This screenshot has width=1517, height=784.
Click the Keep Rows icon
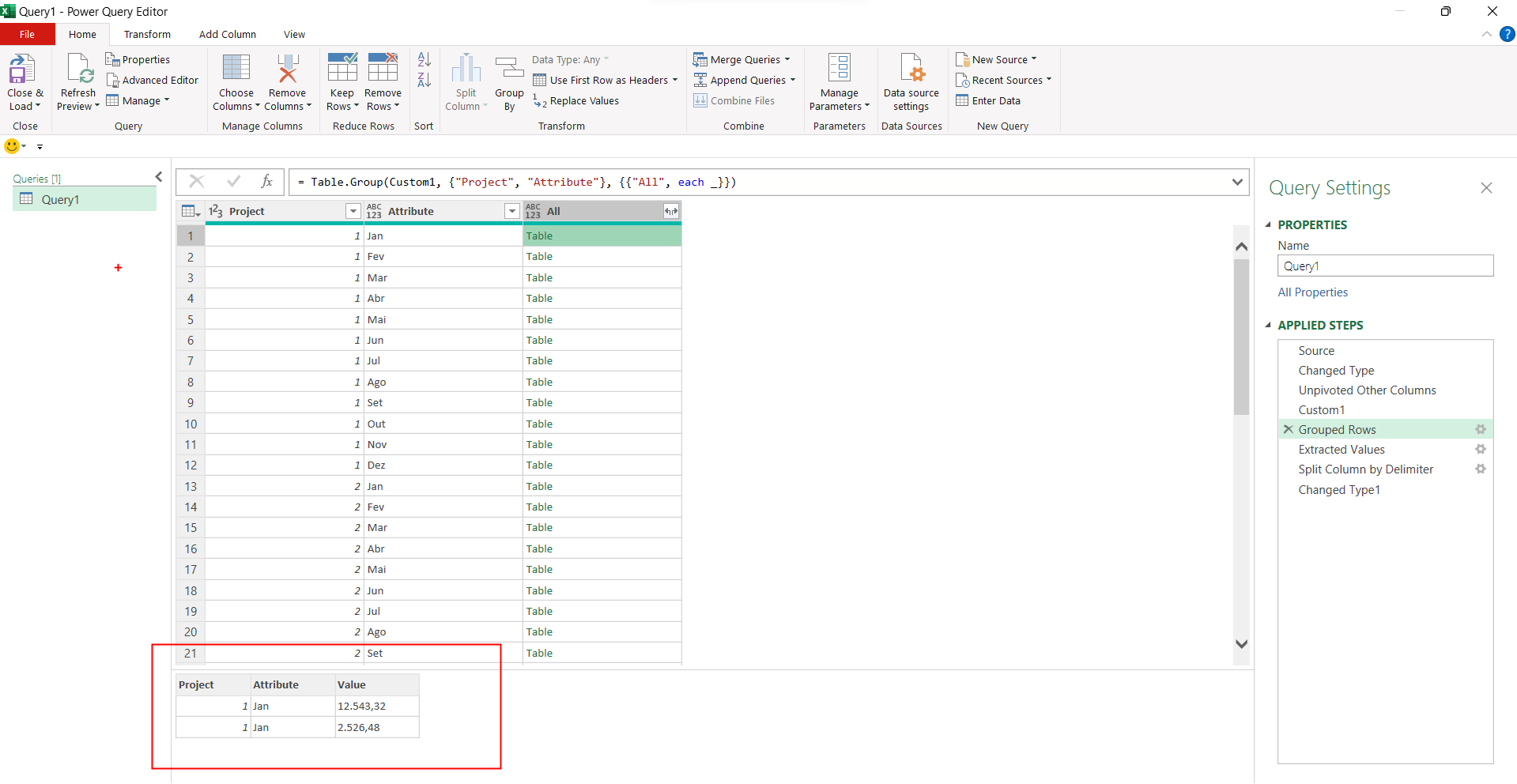(342, 67)
